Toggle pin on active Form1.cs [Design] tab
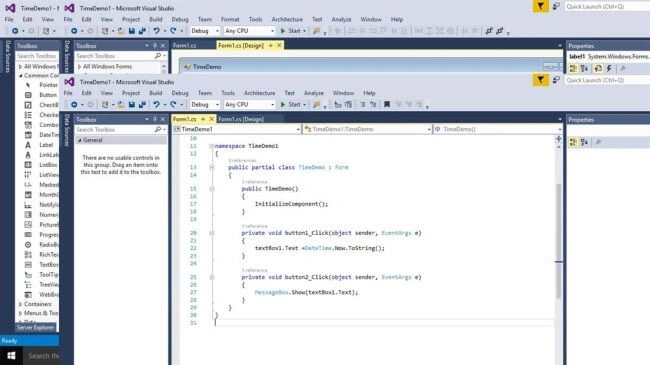650x365 pixels. click(271, 46)
